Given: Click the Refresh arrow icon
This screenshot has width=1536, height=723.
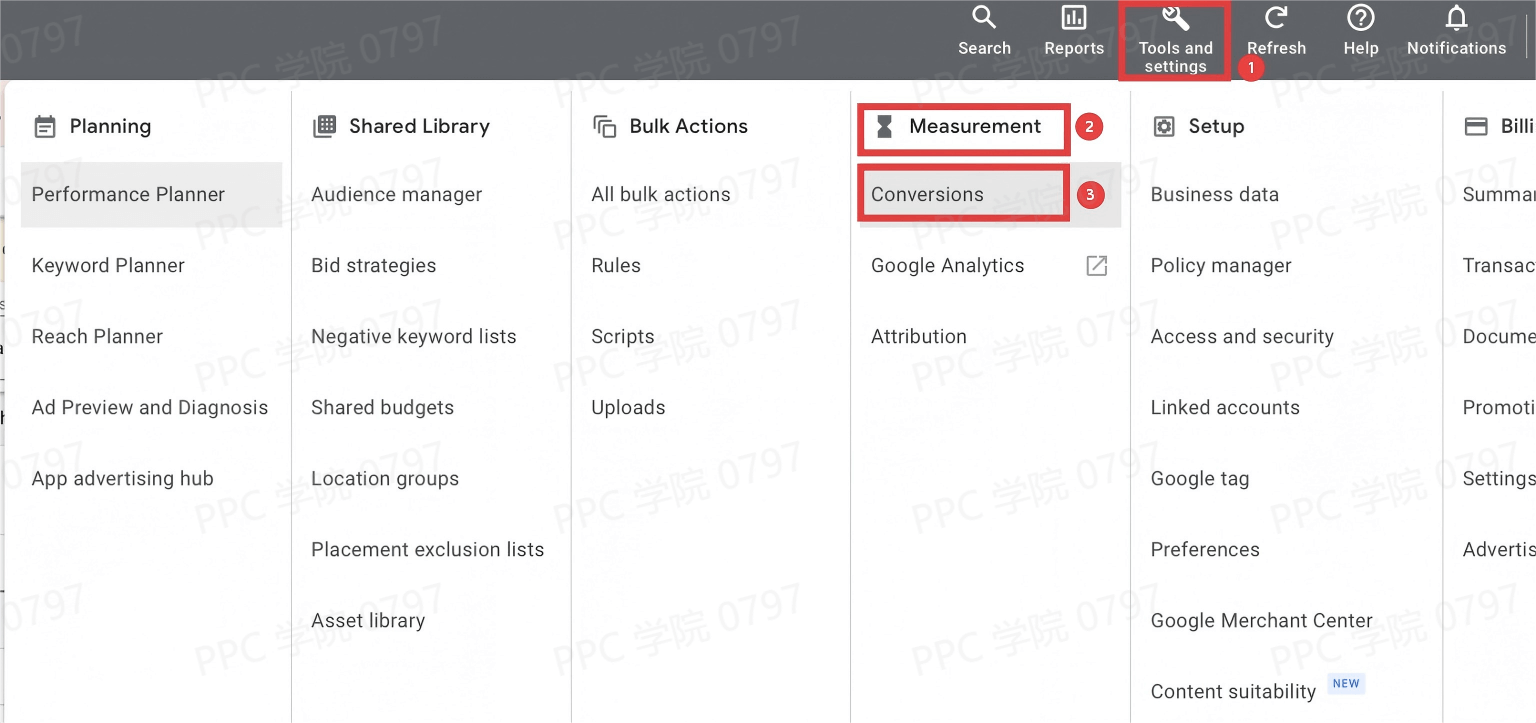Looking at the screenshot, I should [x=1276, y=18].
